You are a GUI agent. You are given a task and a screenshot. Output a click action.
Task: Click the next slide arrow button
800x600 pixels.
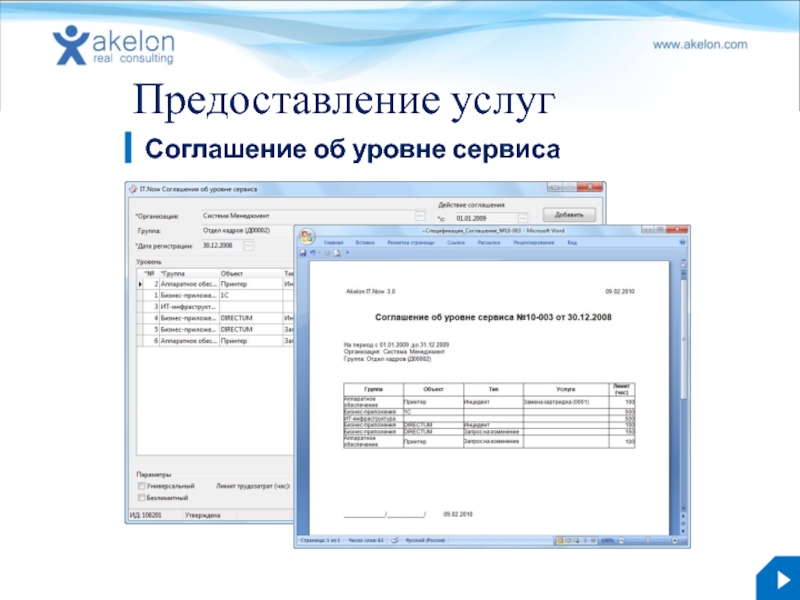[x=780, y=579]
